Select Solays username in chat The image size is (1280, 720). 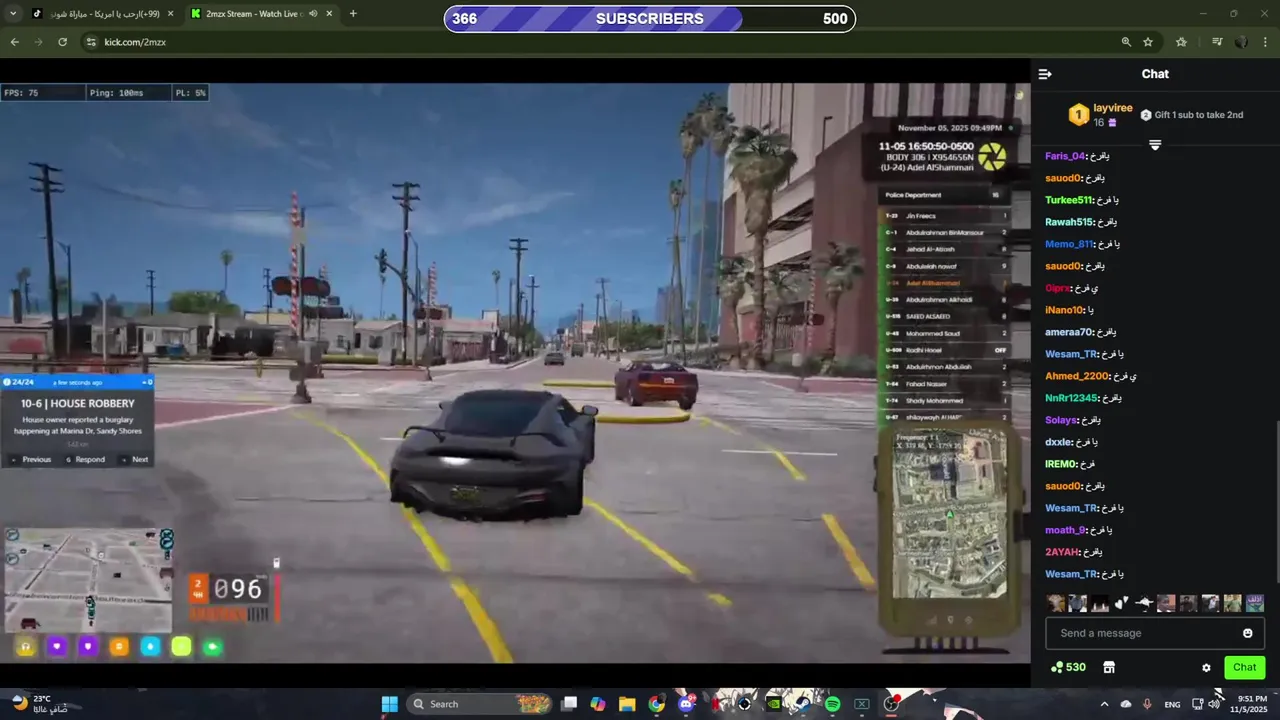click(x=1061, y=420)
